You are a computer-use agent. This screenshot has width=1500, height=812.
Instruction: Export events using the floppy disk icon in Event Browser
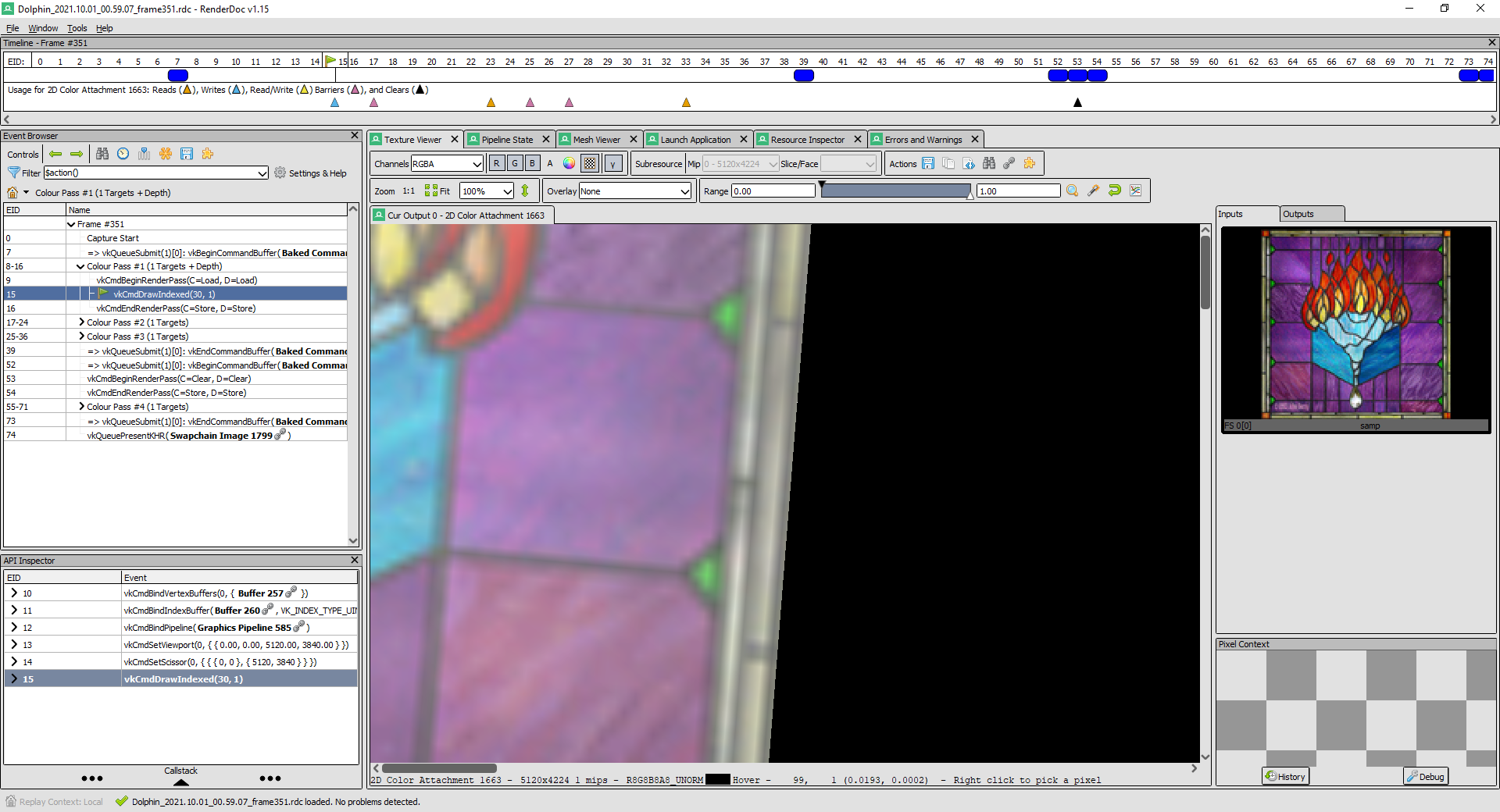pyautogui.click(x=187, y=154)
